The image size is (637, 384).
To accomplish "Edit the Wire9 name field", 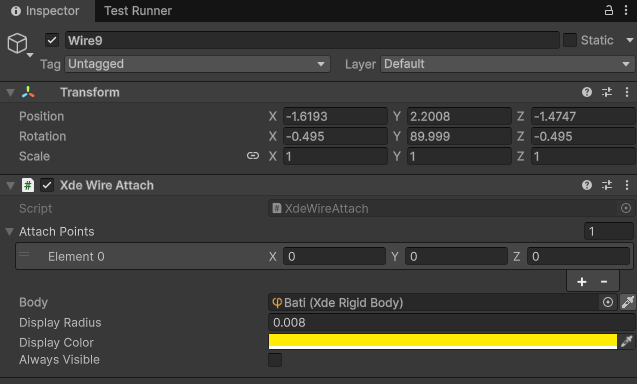I will [312, 40].
